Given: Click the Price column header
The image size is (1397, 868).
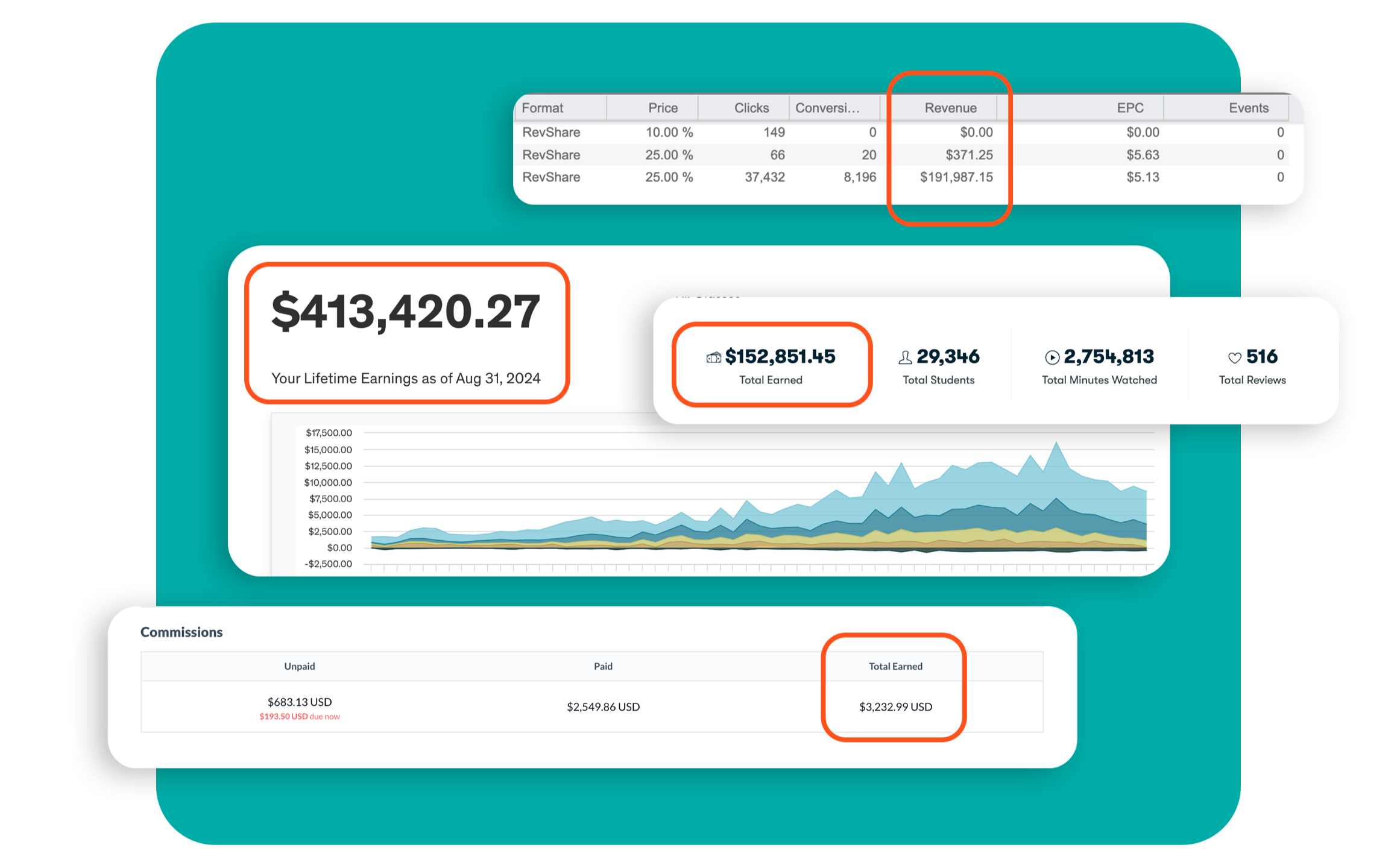Looking at the screenshot, I should [x=663, y=108].
